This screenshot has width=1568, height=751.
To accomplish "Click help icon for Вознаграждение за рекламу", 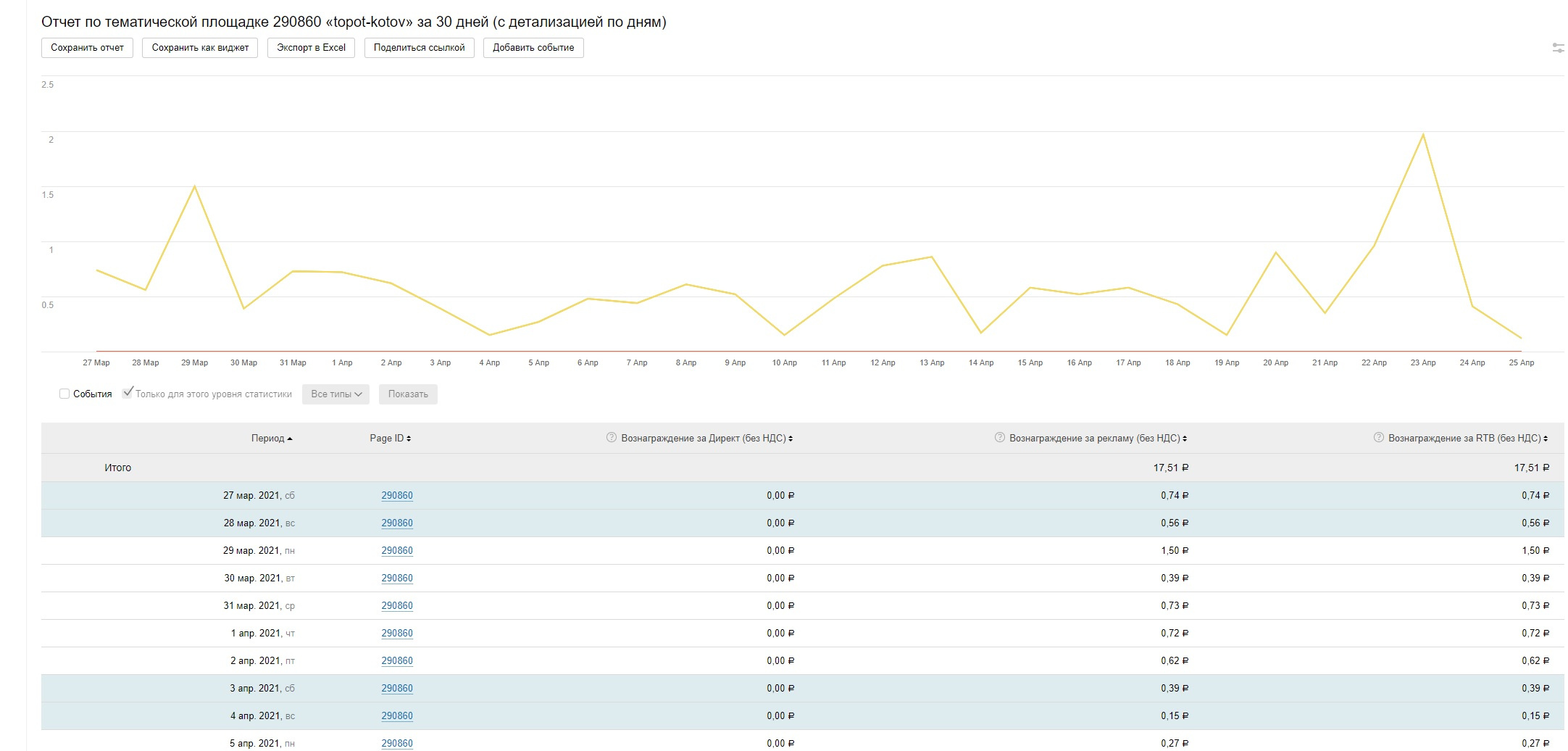I will tap(1000, 438).
